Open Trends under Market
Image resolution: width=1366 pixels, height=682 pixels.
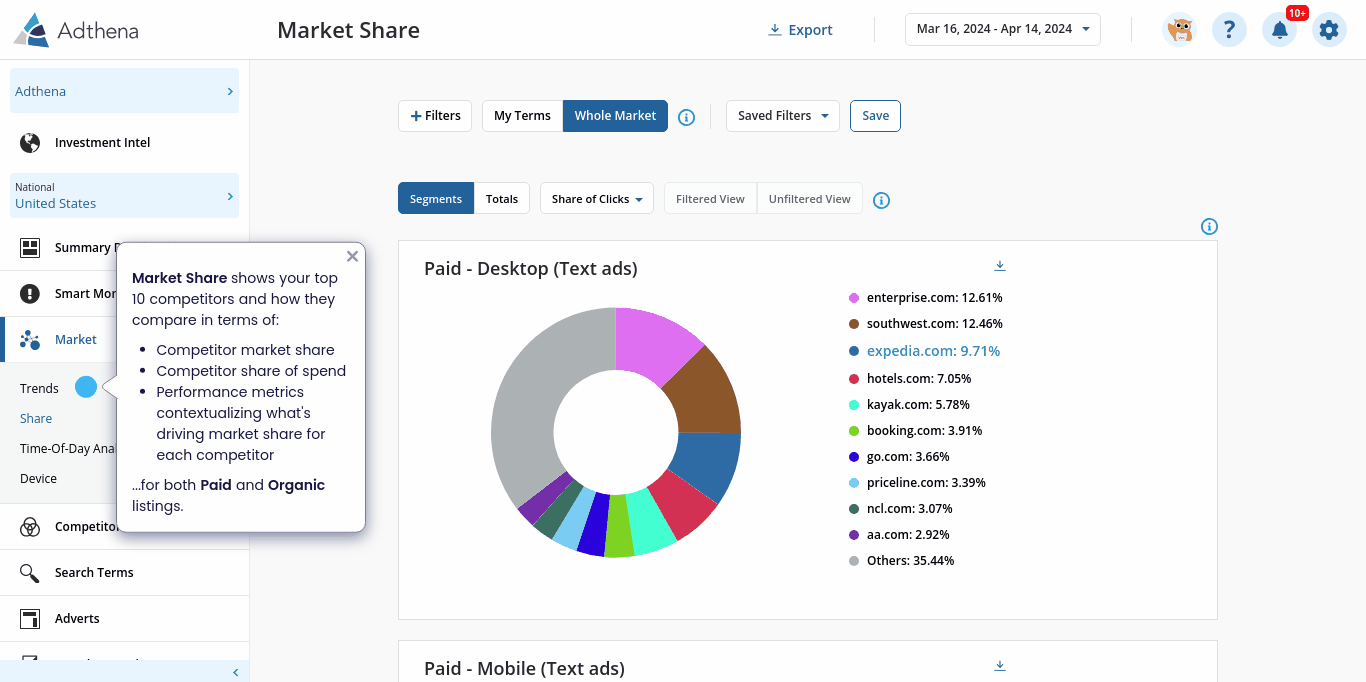point(39,388)
